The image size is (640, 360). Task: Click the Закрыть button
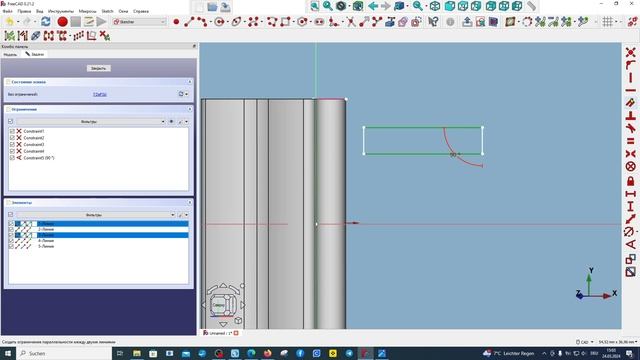pyautogui.click(x=98, y=68)
